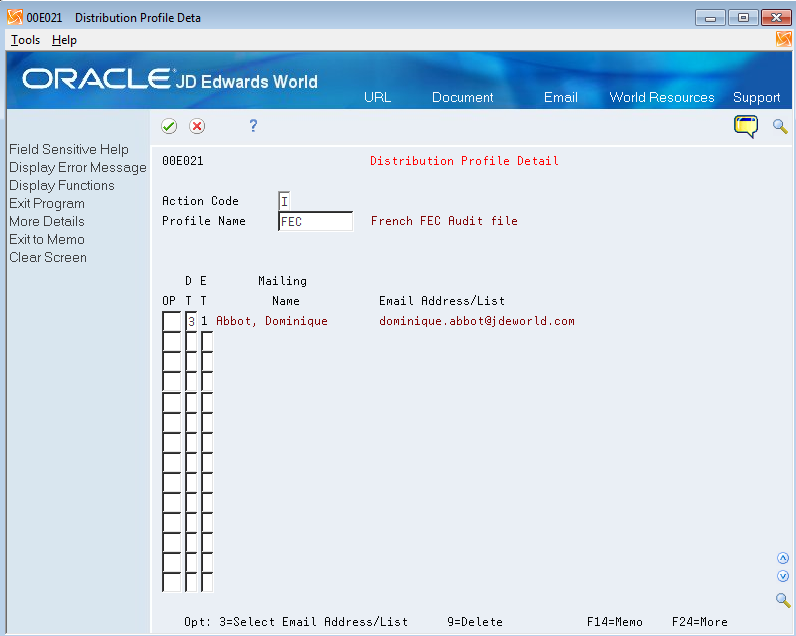
Task: Click the JD Edwards icon in the title bar
Action: 15,17
